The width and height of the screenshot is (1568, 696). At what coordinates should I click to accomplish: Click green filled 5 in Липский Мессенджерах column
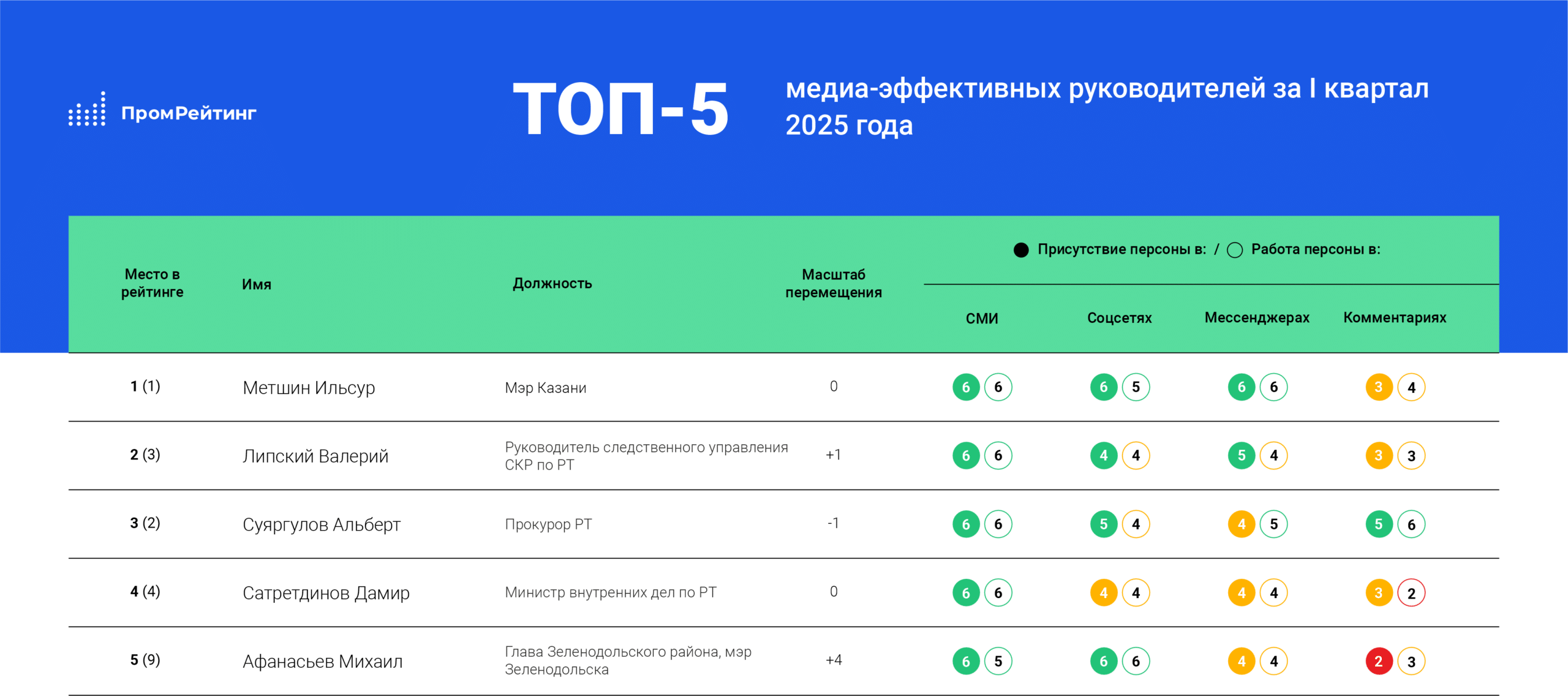coord(1242,456)
